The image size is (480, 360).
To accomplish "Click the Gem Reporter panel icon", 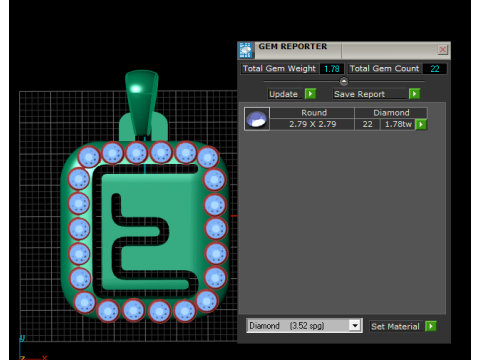I will (x=246, y=50).
